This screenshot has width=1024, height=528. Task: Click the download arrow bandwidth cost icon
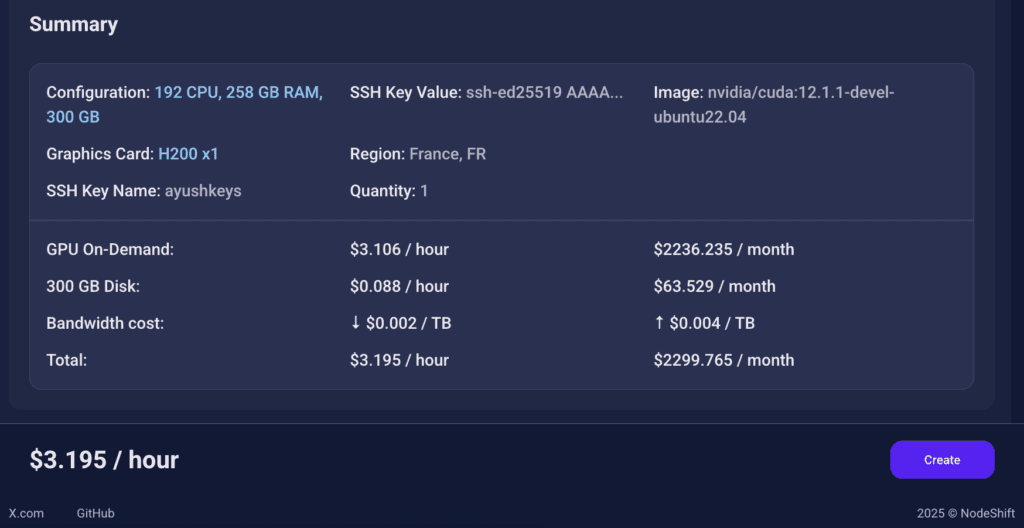click(x=356, y=323)
